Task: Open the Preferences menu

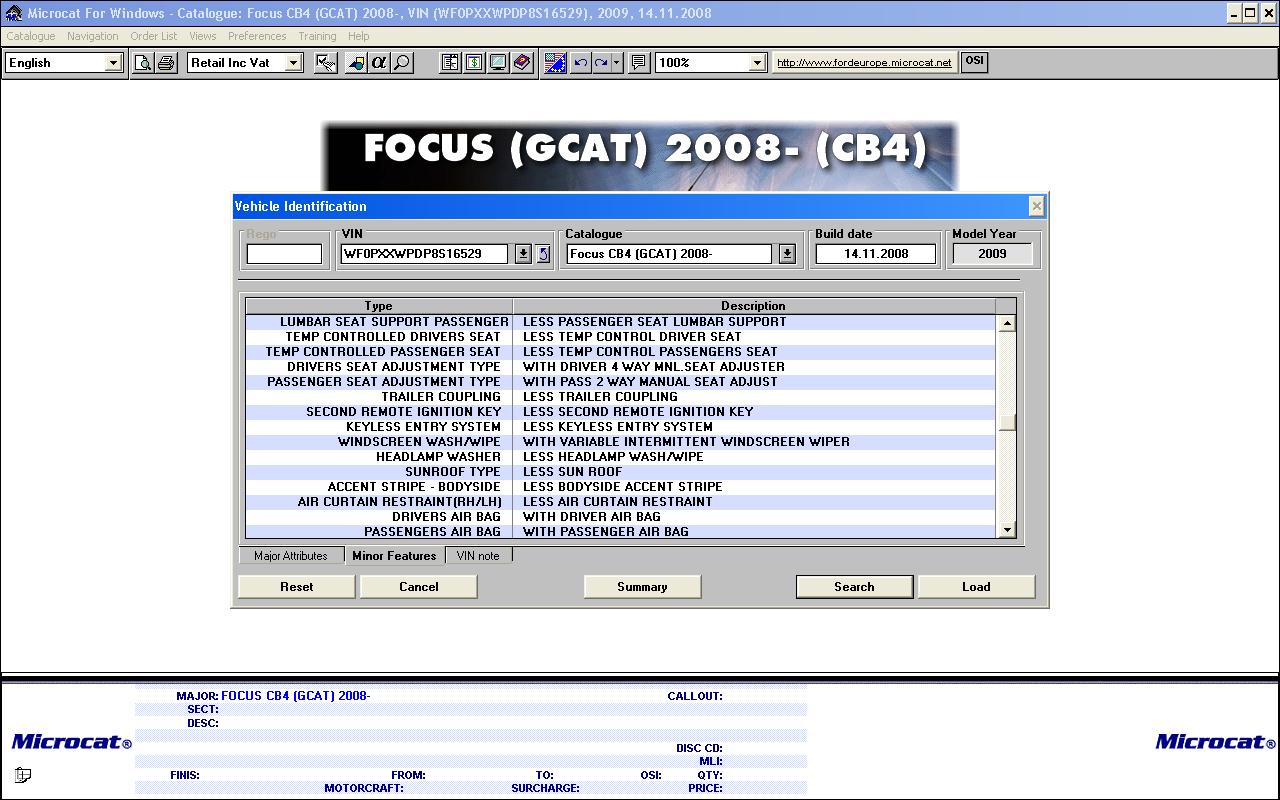Action: (257, 36)
